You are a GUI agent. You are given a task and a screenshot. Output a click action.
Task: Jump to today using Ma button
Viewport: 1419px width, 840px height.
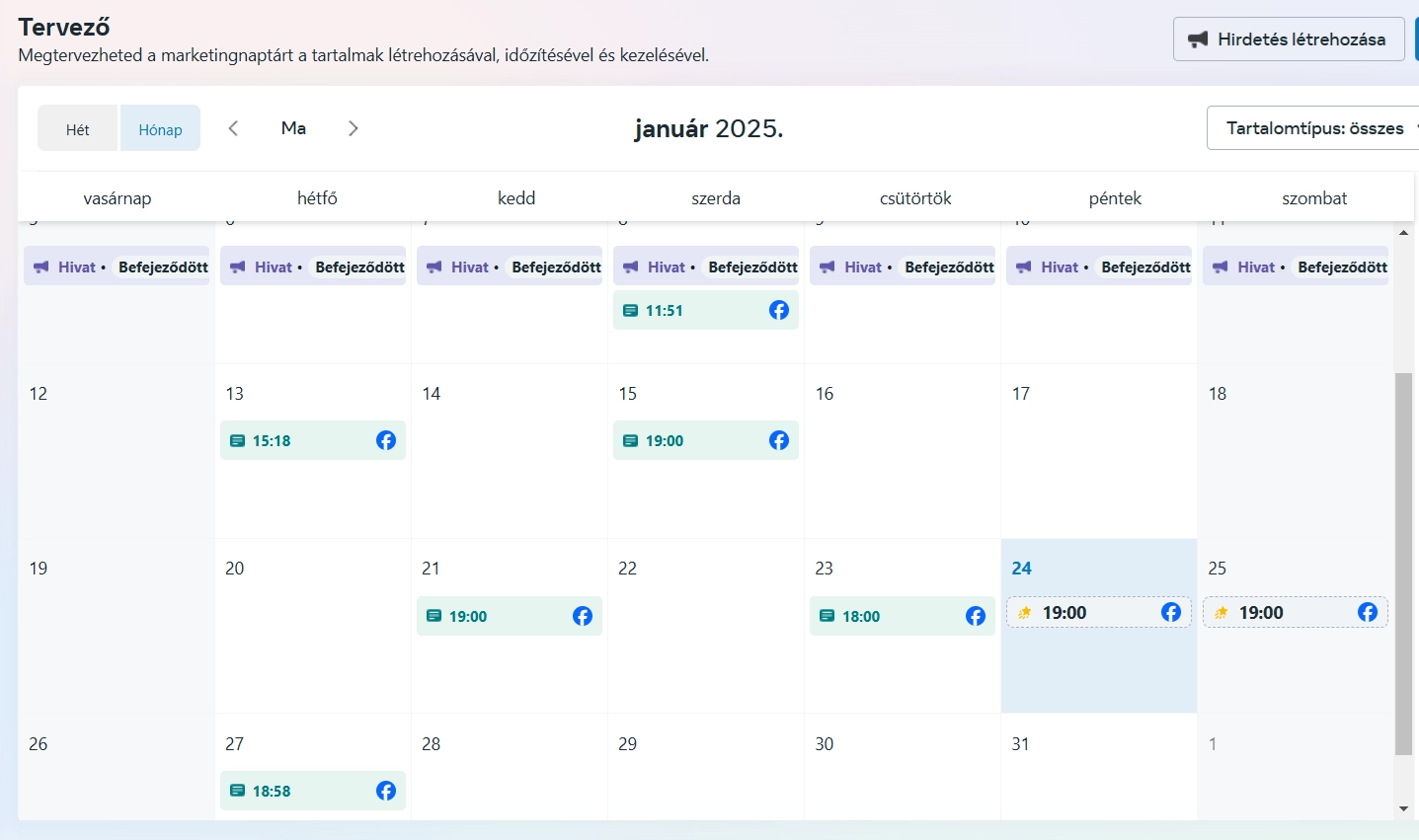(x=293, y=128)
